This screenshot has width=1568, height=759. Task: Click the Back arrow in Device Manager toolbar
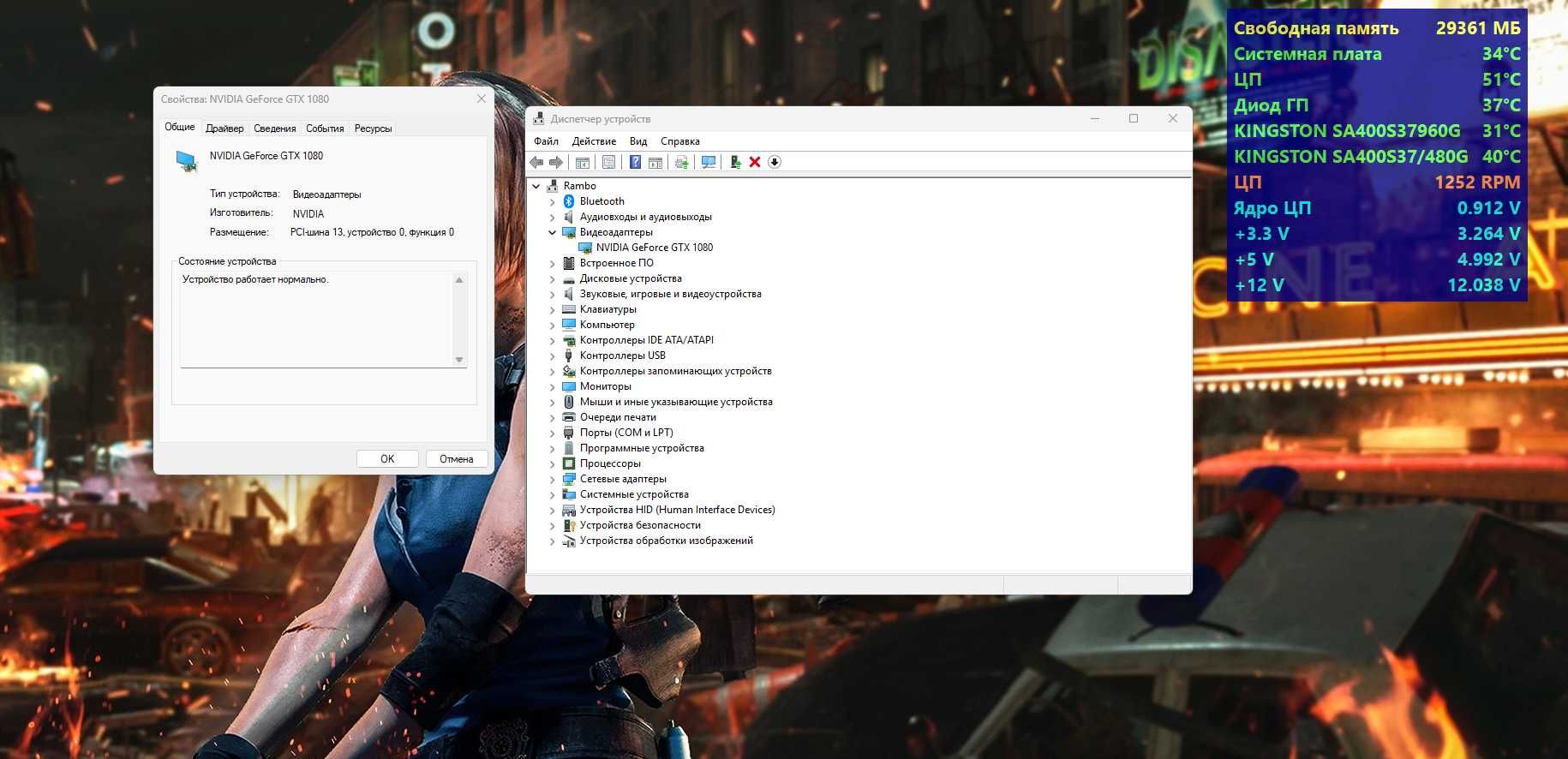coord(536,162)
